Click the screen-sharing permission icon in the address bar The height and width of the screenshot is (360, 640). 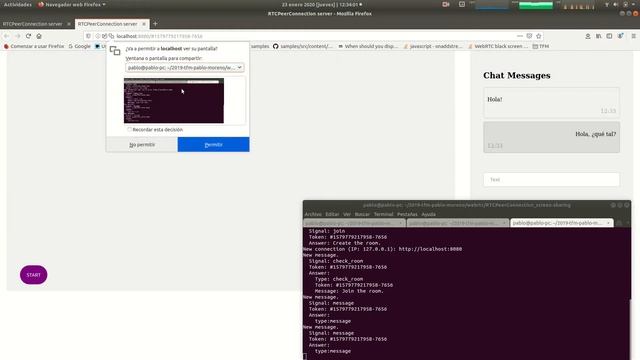(111, 36)
